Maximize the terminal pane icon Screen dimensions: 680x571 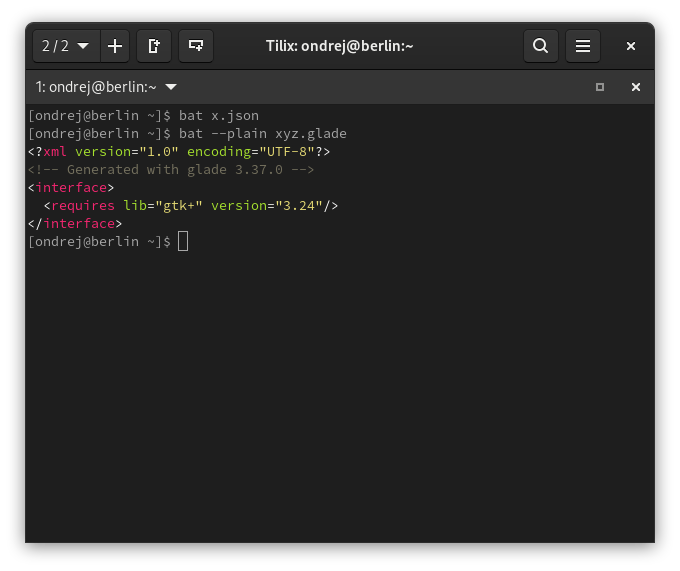600,87
